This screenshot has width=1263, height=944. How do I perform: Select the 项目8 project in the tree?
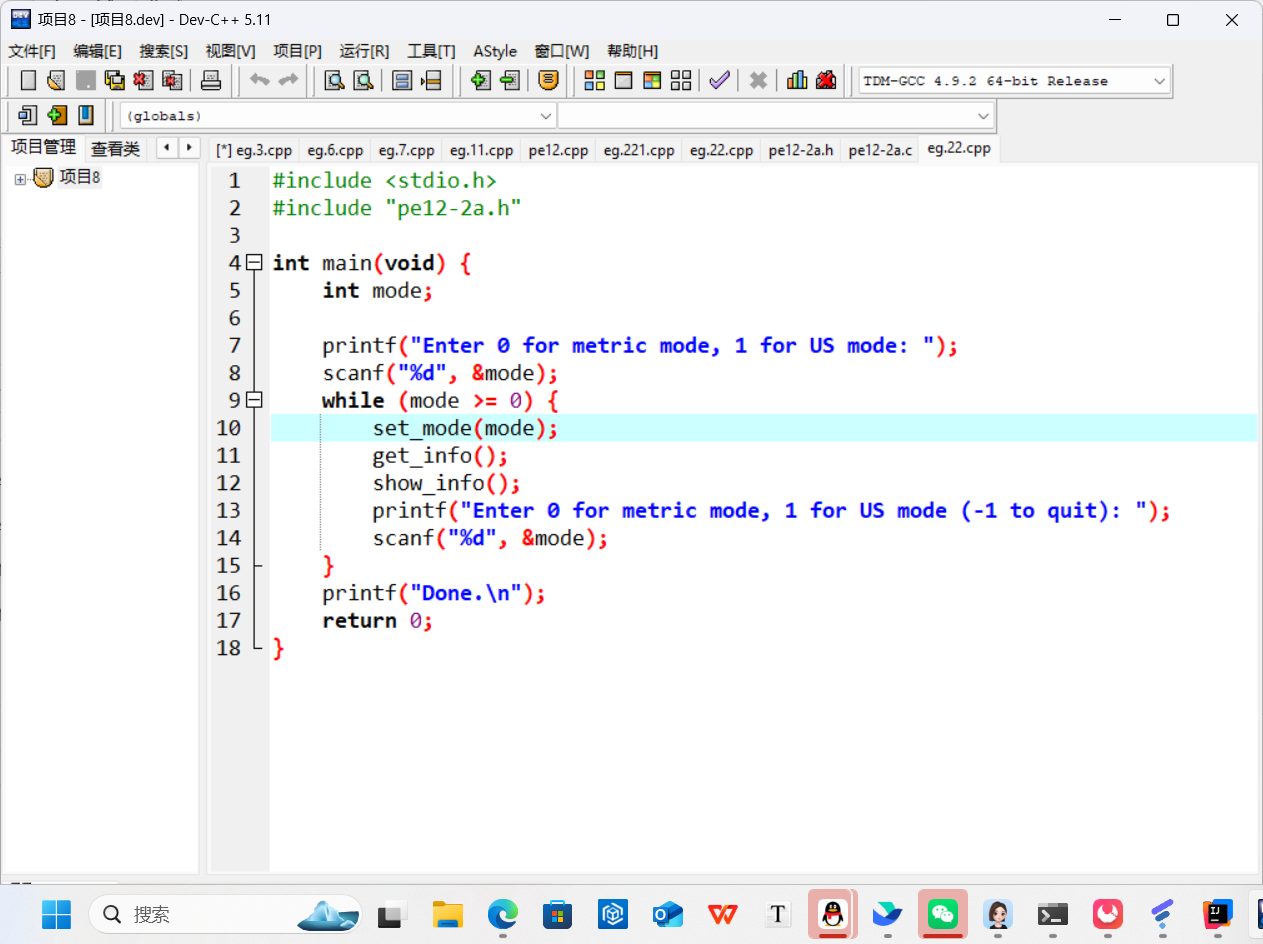click(x=79, y=178)
